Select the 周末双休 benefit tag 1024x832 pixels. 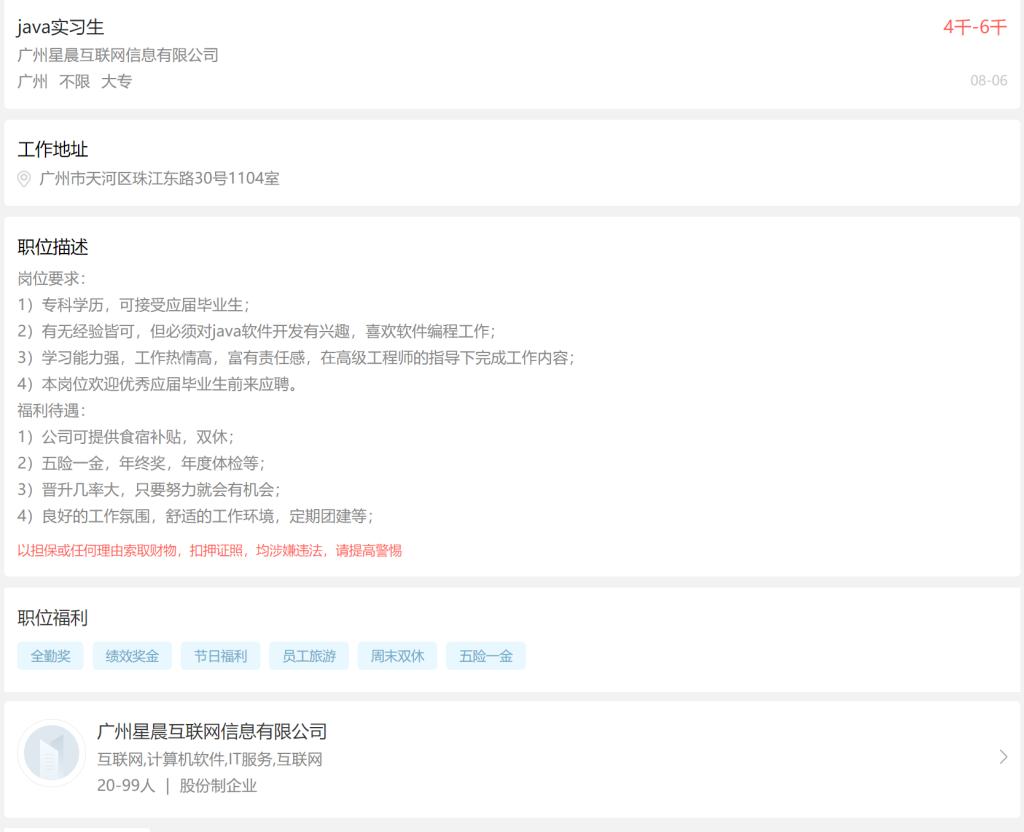[x=397, y=656]
